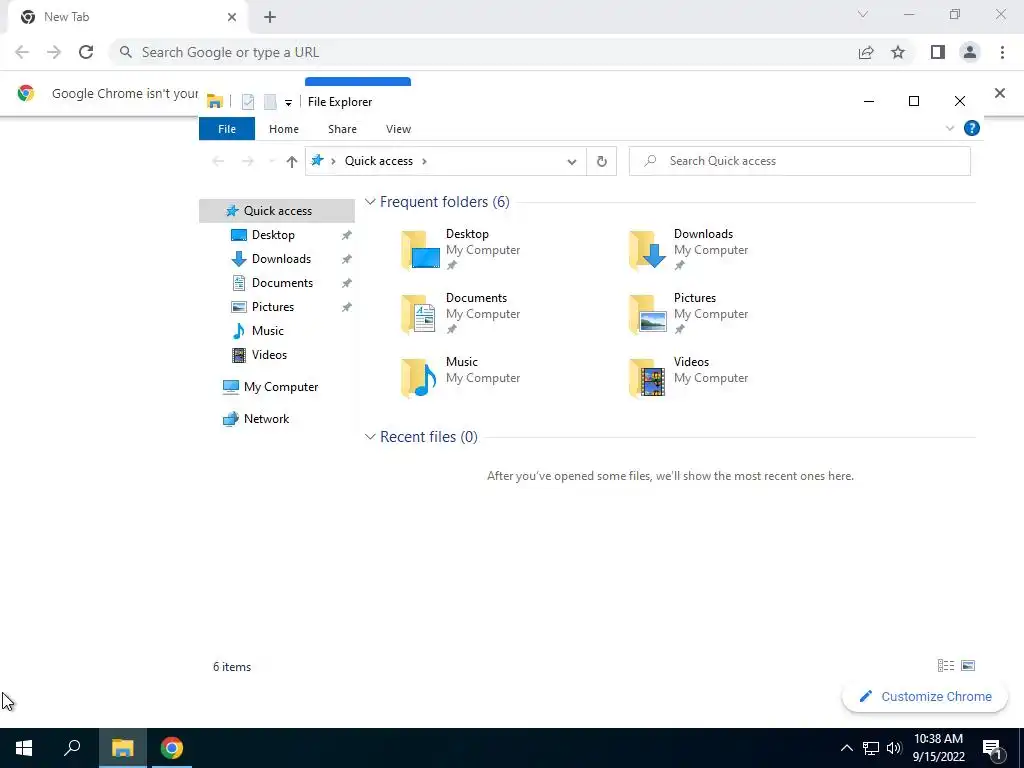Close the New Tab tab

click(x=232, y=17)
